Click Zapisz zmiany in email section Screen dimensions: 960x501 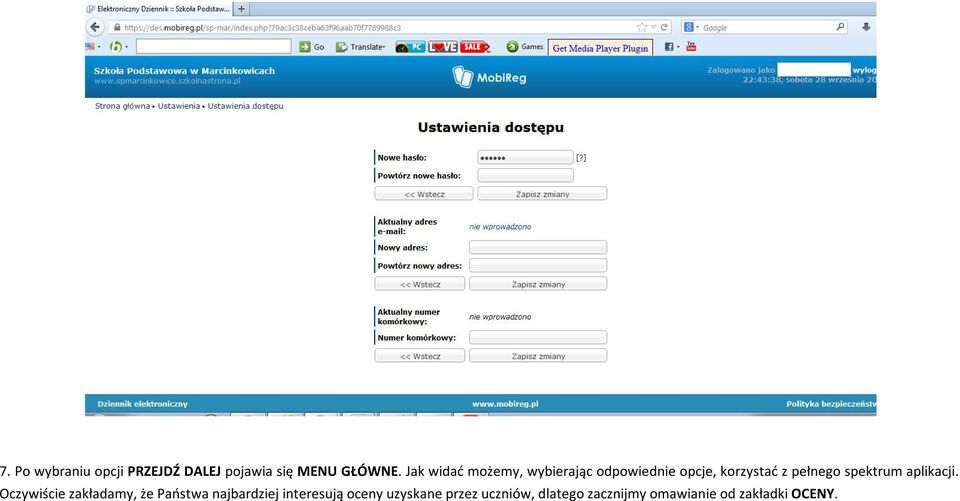pyautogui.click(x=538, y=284)
